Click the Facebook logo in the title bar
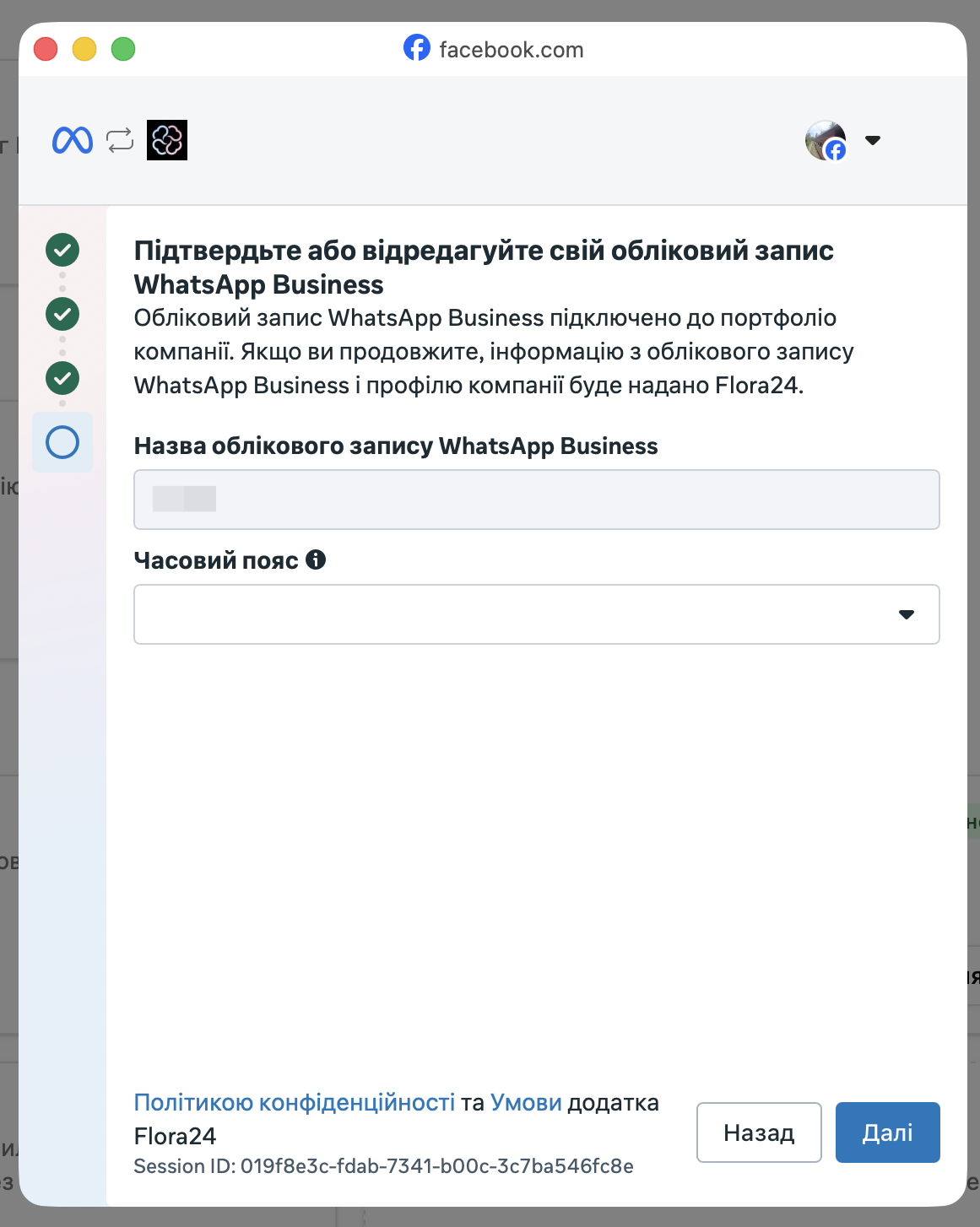Viewport: 980px width, 1227px height. pyautogui.click(x=417, y=48)
